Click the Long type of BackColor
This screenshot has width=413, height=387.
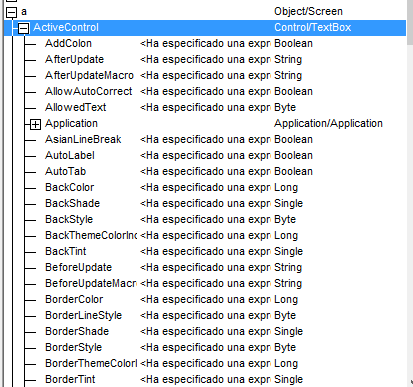[x=286, y=188]
